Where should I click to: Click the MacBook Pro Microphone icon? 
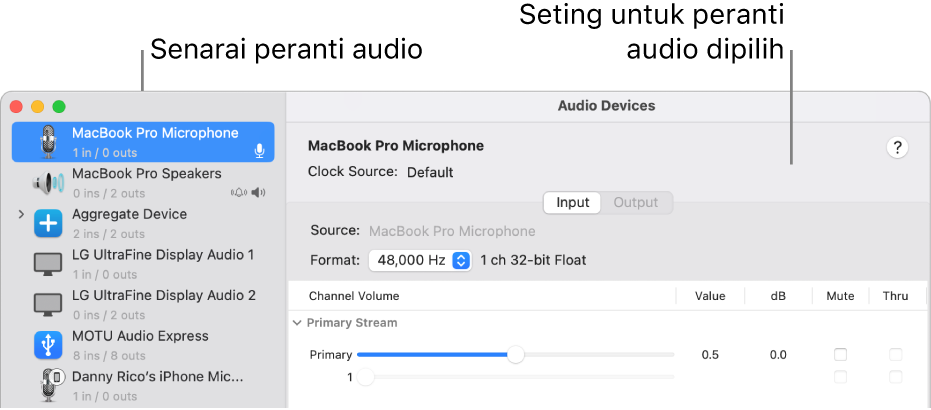click(48, 142)
